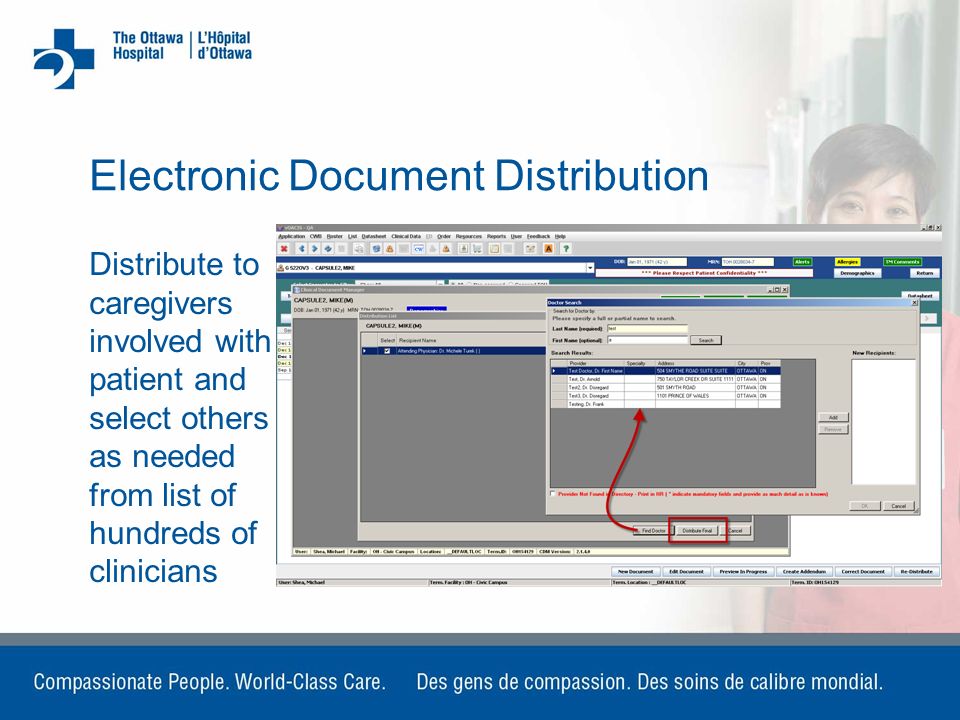This screenshot has height=720, width=960.
Task: Click the Last Name search field
Action: tap(647, 329)
